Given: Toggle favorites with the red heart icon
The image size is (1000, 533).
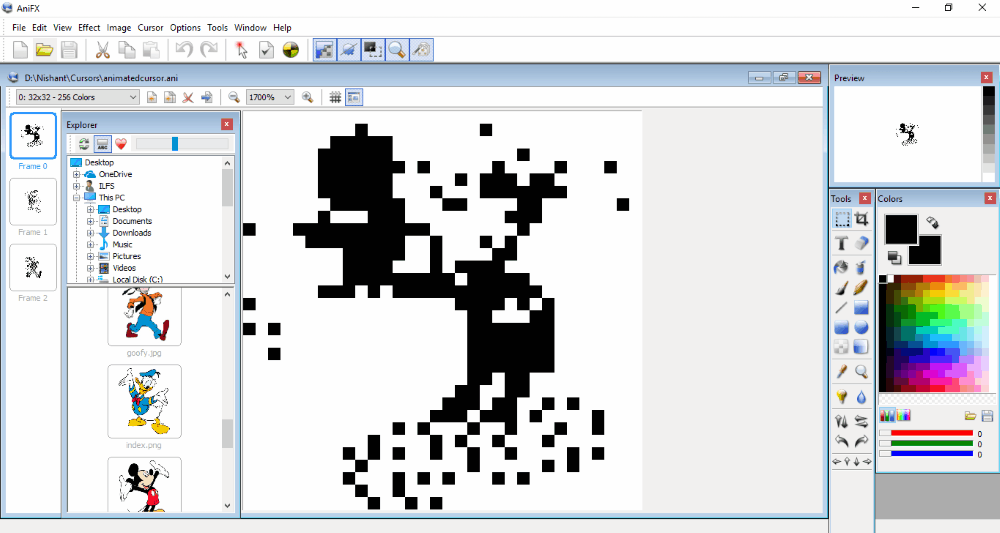Looking at the screenshot, I should pyautogui.click(x=121, y=144).
